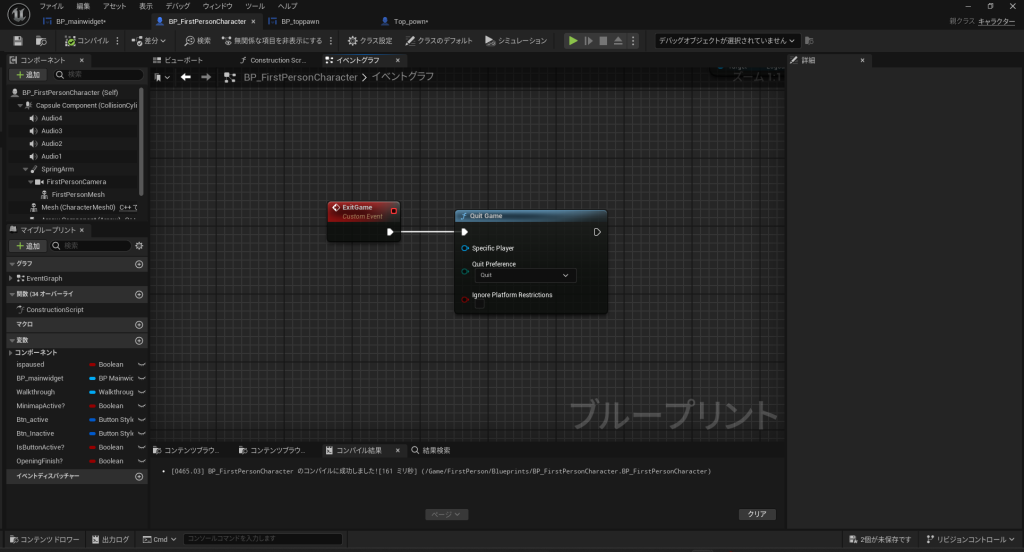Viewport: 1024px width, 552px height.
Task: Open the debug object selection dropdown
Action: point(727,41)
